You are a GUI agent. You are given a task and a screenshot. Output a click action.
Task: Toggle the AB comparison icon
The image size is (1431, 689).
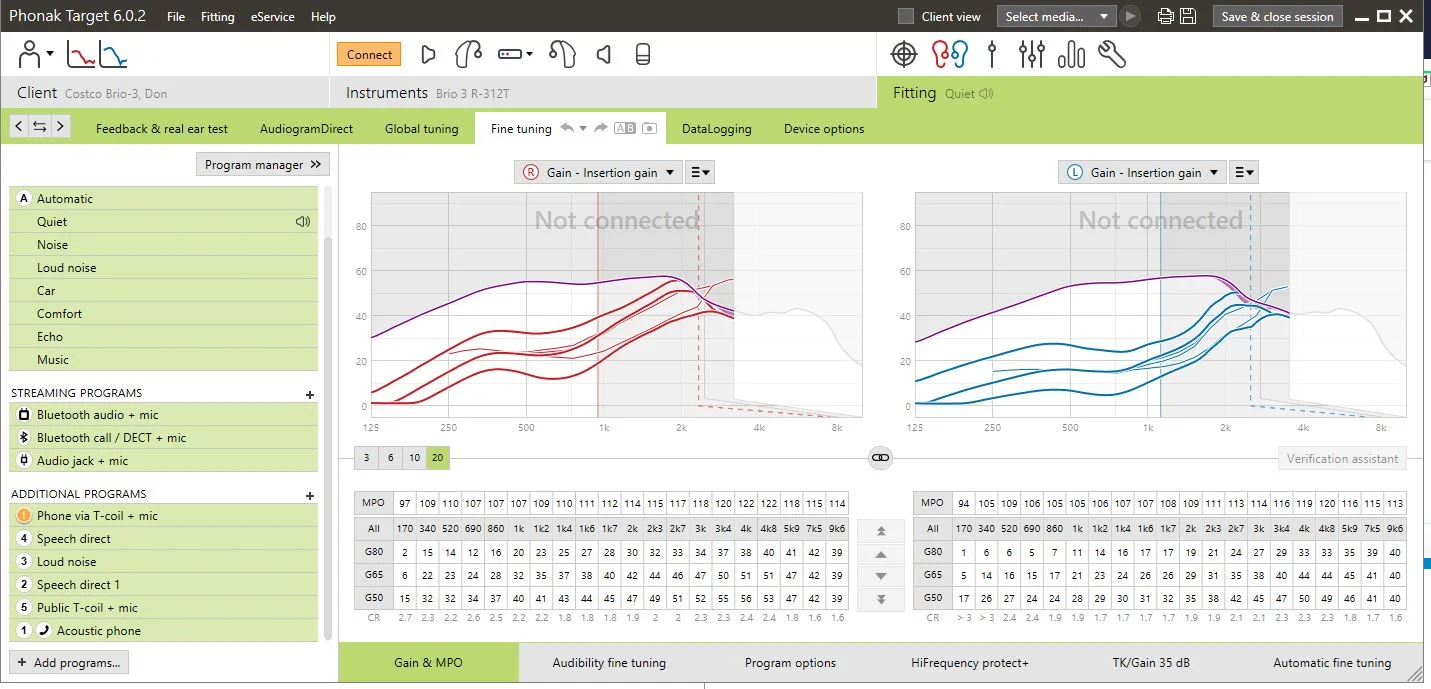coord(625,128)
